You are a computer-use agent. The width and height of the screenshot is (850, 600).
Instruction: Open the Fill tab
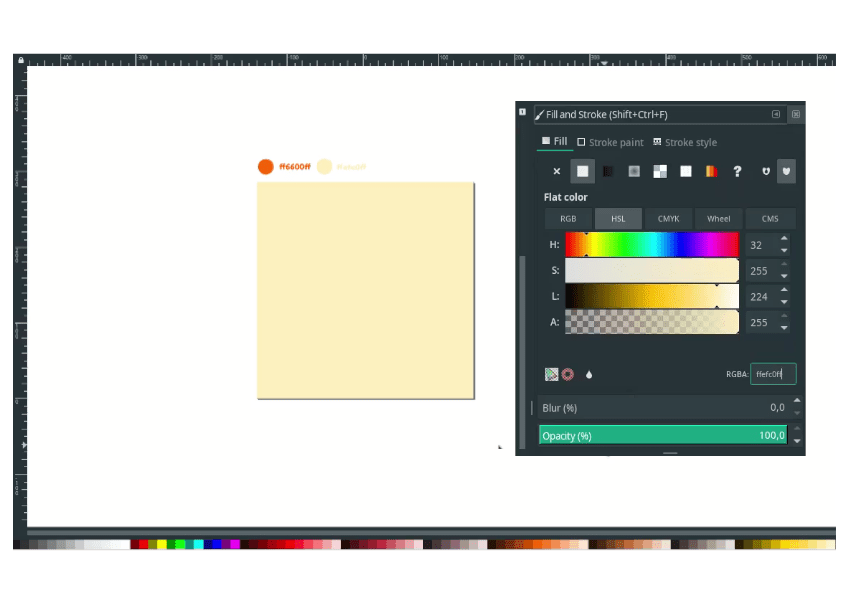[555, 141]
